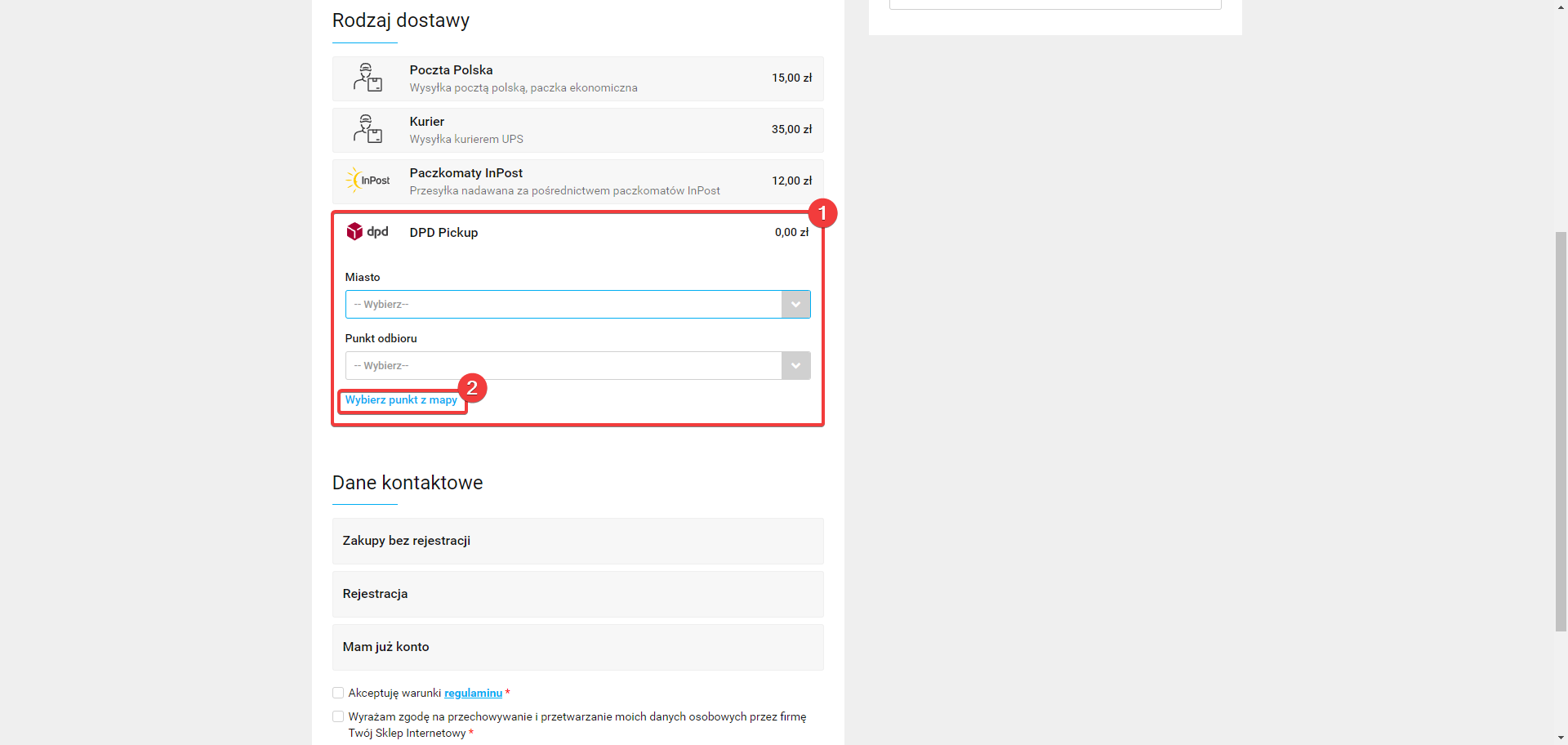Select the Paczkomaty InPost delivery option
Image resolution: width=1568 pixels, height=745 pixels.
[x=577, y=181]
